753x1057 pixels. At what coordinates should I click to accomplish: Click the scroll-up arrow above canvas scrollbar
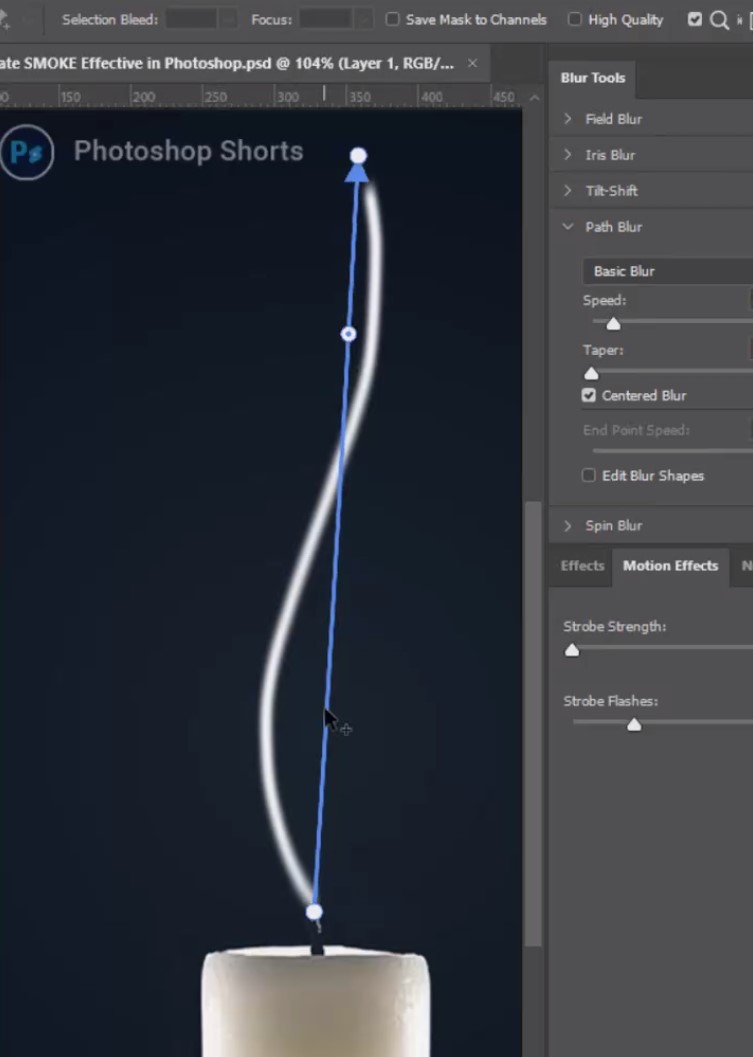[535, 98]
